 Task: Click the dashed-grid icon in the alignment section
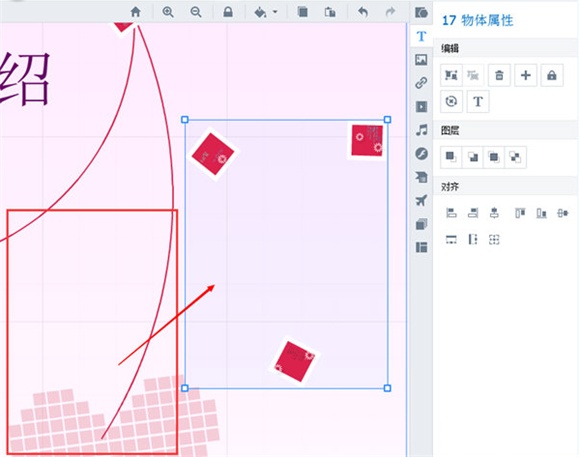click(494, 239)
